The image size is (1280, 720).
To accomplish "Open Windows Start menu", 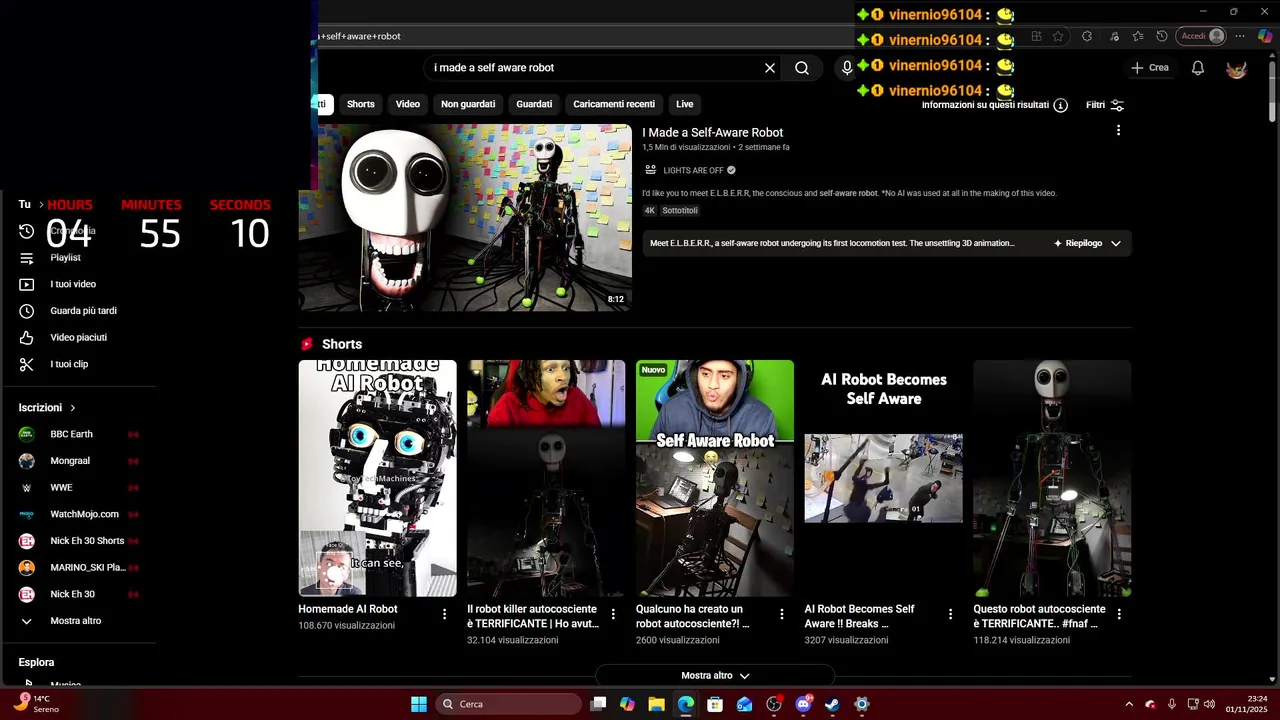I will 419,704.
